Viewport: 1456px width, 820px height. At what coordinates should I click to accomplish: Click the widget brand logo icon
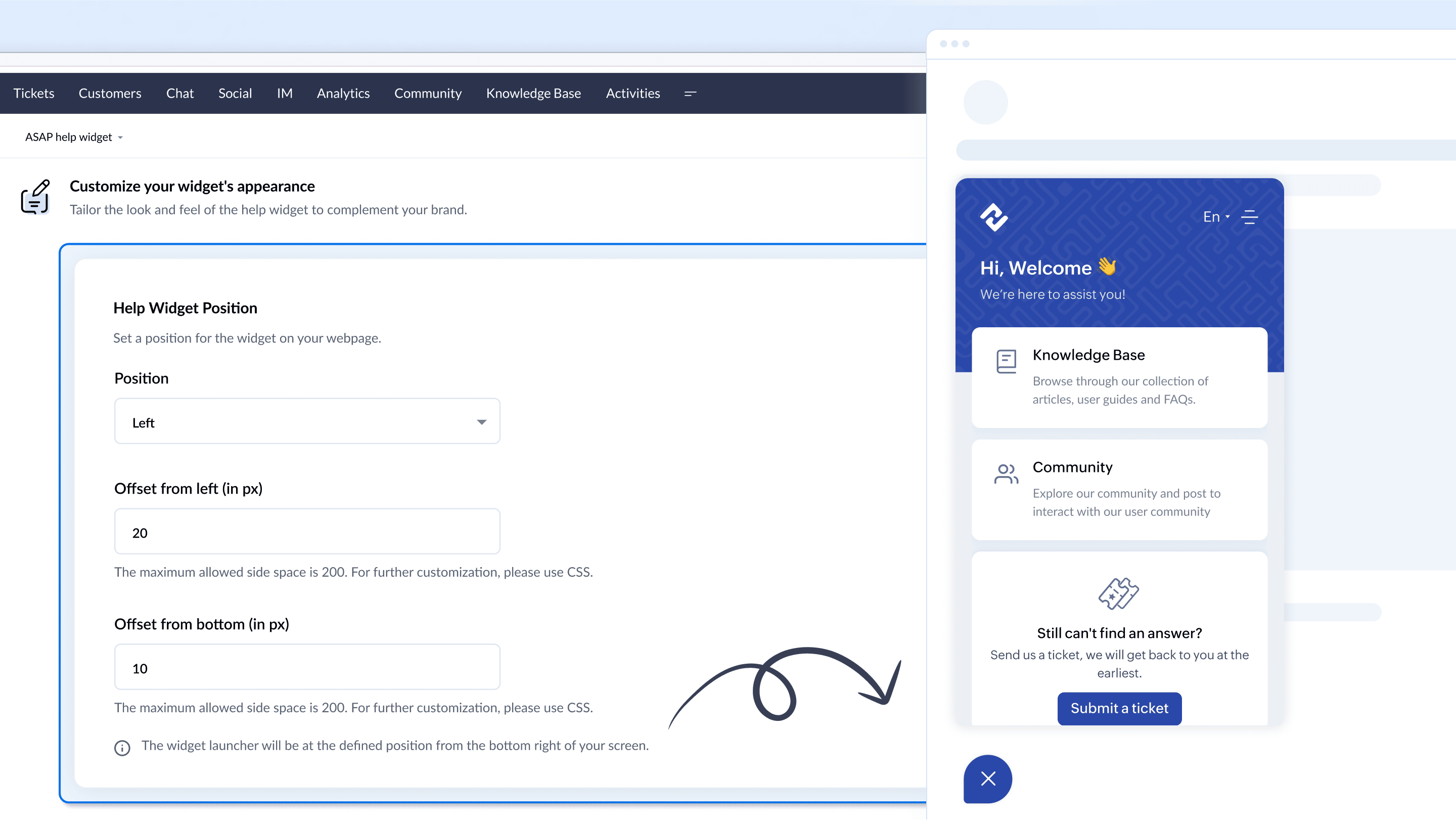click(993, 217)
